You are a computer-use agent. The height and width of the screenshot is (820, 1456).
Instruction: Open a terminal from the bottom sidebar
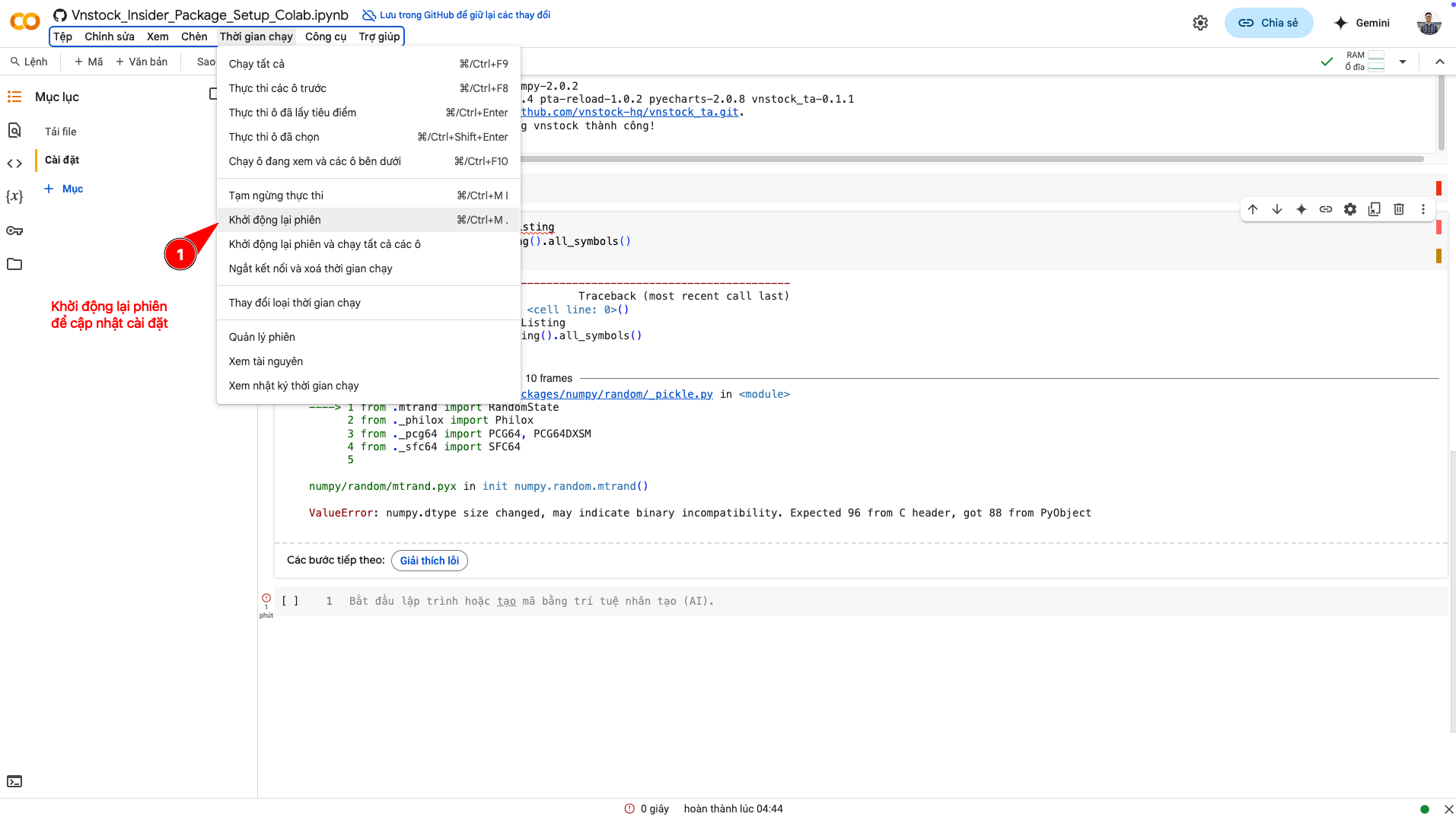pyautogui.click(x=14, y=781)
